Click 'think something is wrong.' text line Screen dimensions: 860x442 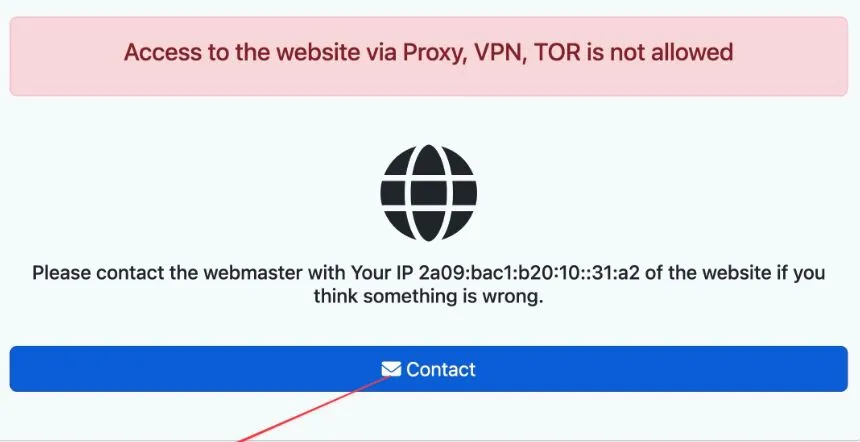[x=428, y=297]
